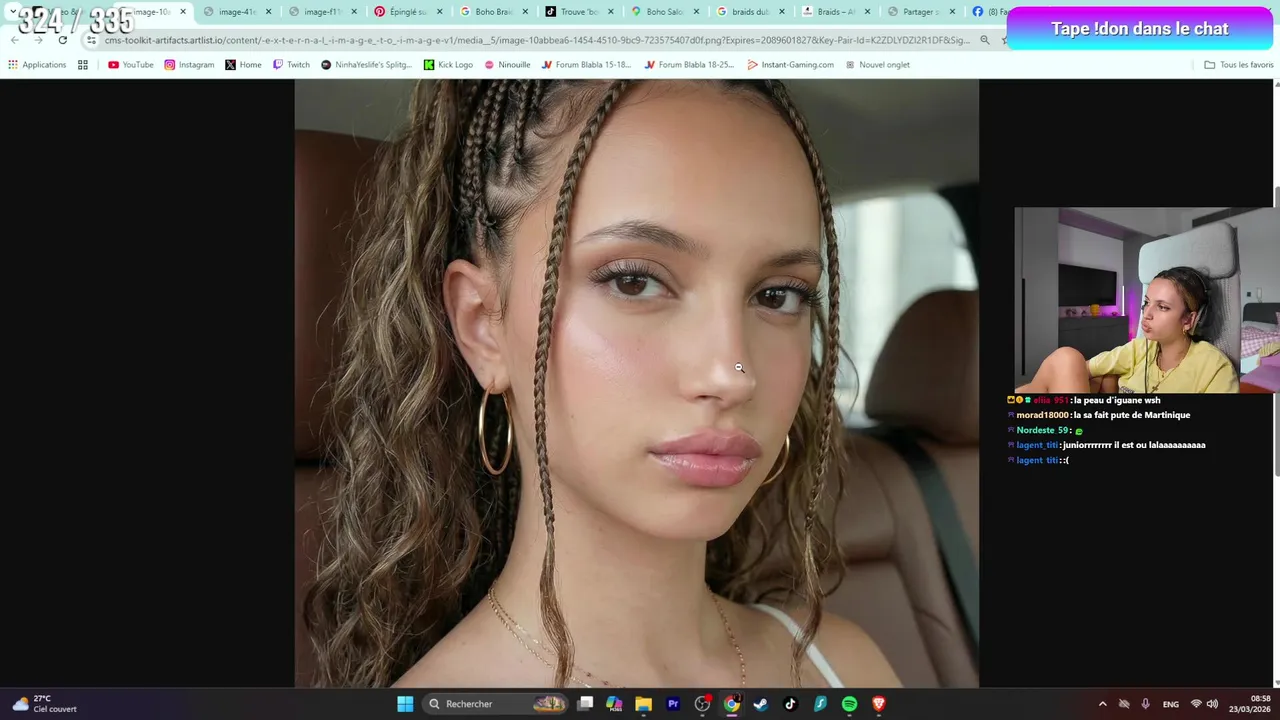Click the streamer webcam overlay

tap(1145, 300)
